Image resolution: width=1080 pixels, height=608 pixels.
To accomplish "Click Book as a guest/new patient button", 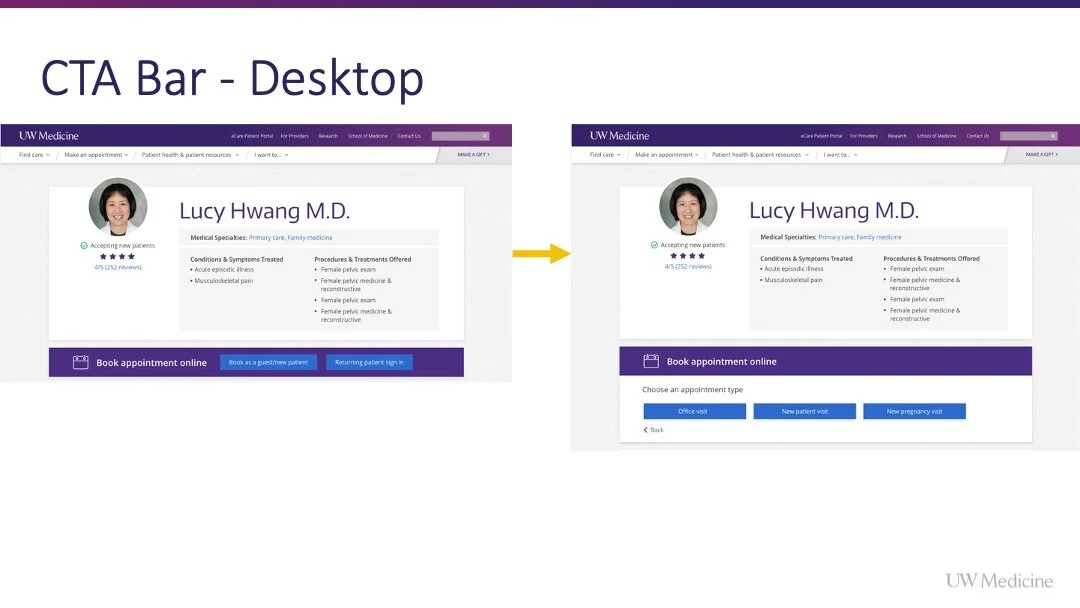I will point(268,362).
